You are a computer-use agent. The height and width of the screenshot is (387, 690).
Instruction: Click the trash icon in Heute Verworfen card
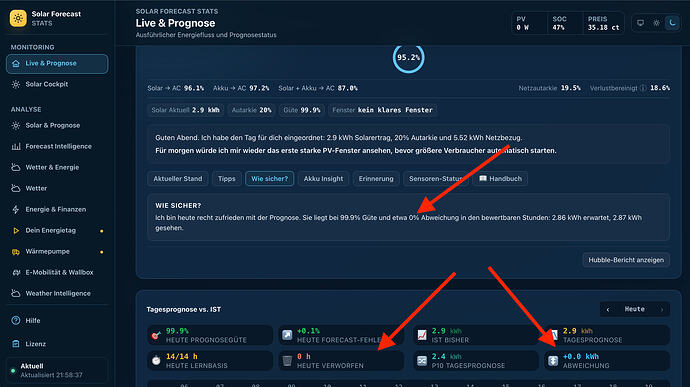tap(287, 361)
